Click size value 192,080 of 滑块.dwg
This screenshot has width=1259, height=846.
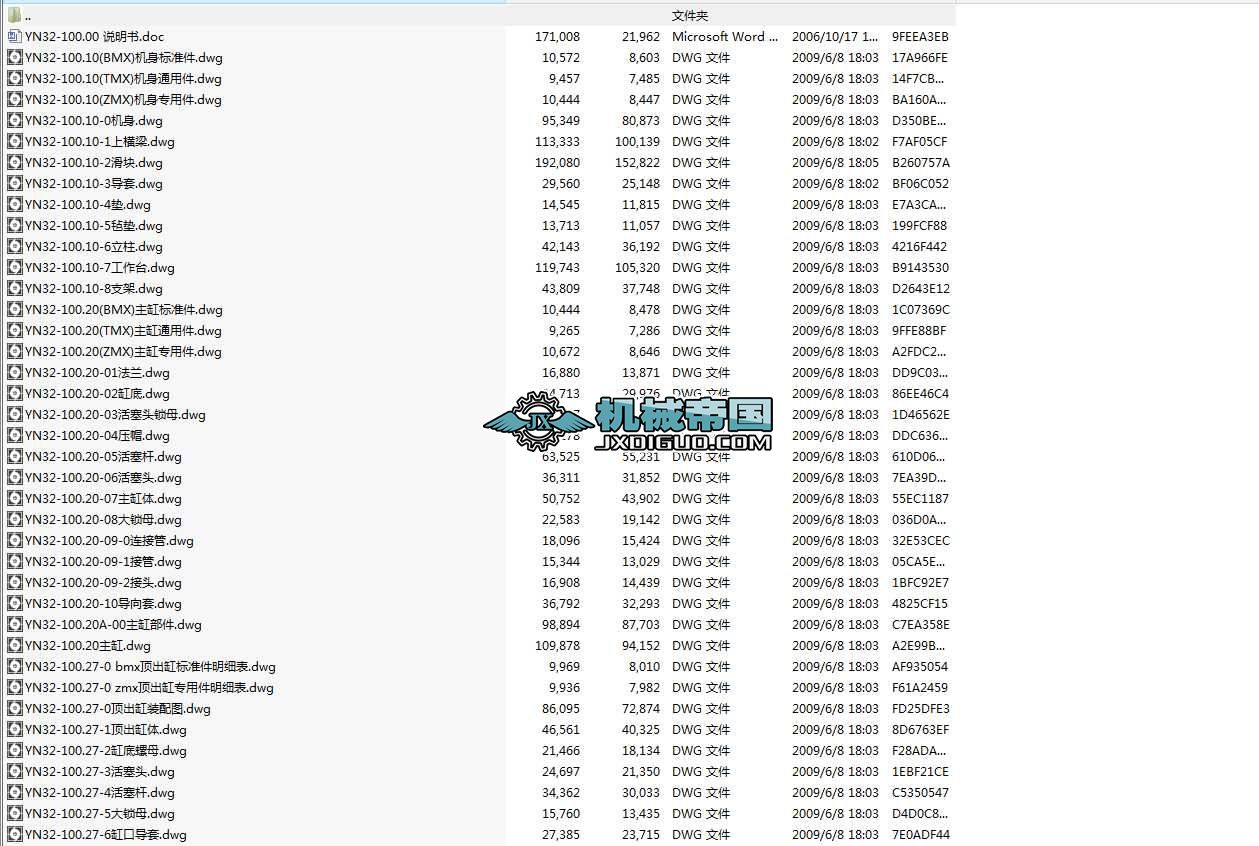557,162
